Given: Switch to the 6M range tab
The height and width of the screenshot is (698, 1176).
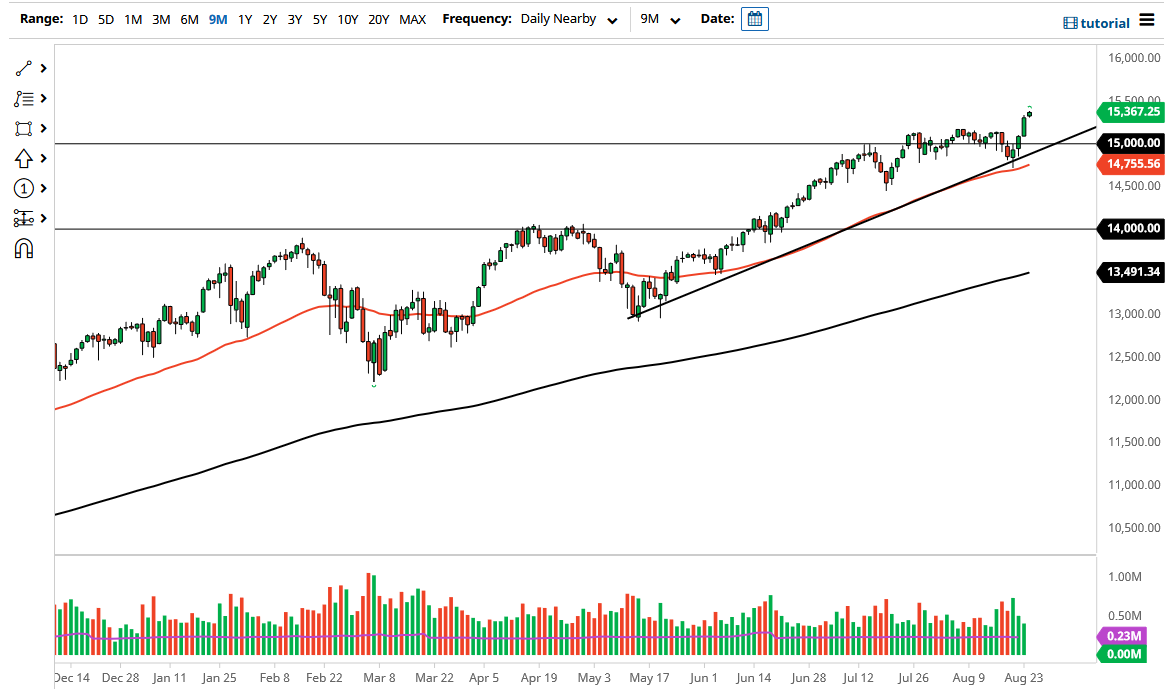Looking at the screenshot, I should click(189, 19).
